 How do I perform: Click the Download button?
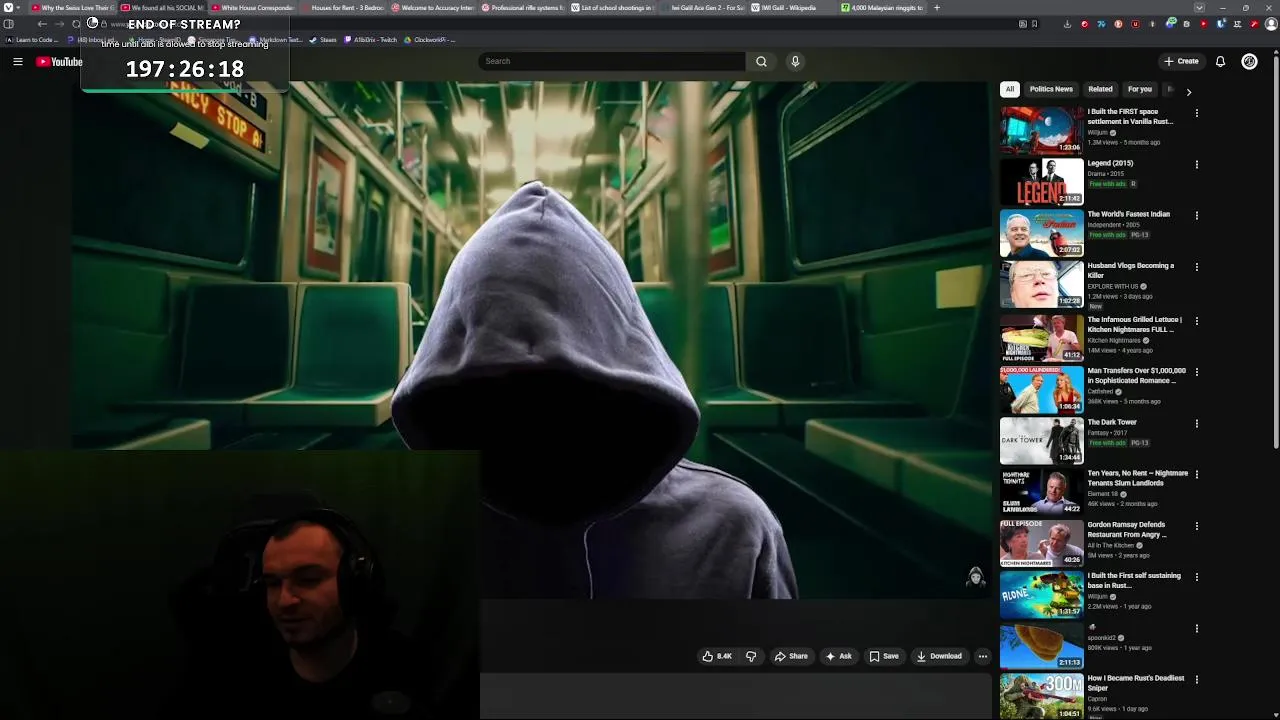(x=939, y=656)
